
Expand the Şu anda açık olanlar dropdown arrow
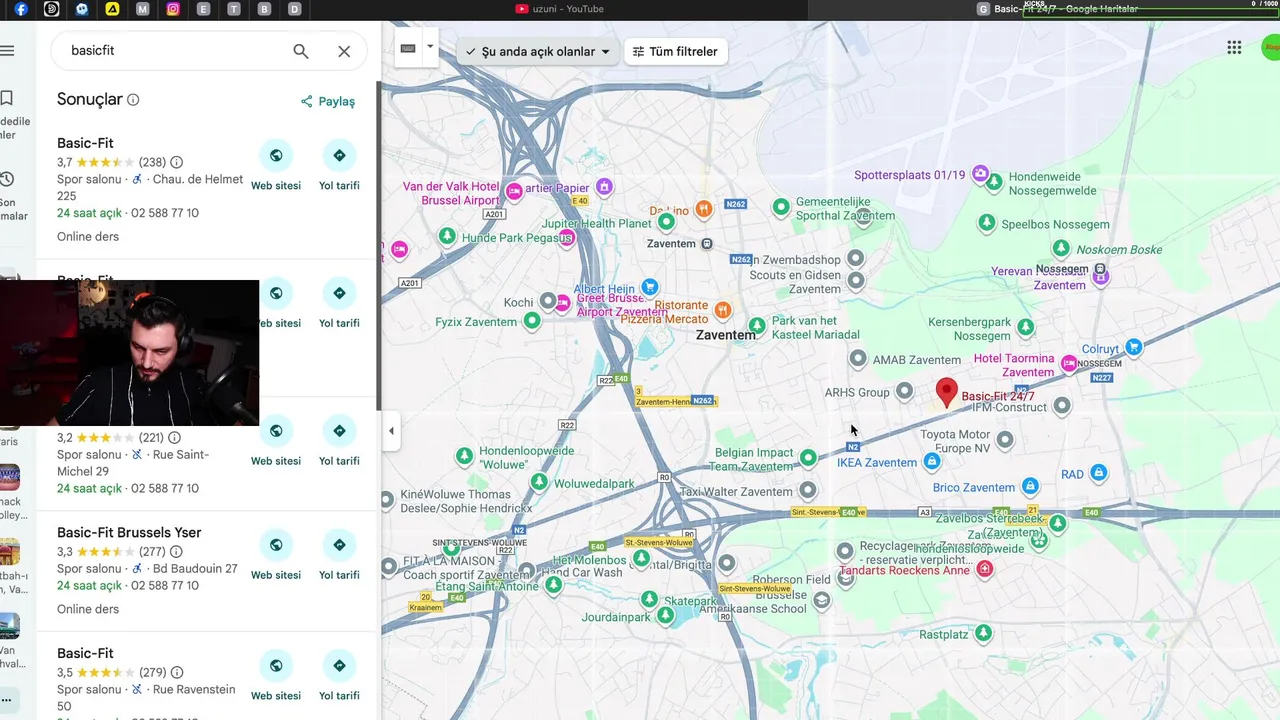pyautogui.click(x=605, y=52)
